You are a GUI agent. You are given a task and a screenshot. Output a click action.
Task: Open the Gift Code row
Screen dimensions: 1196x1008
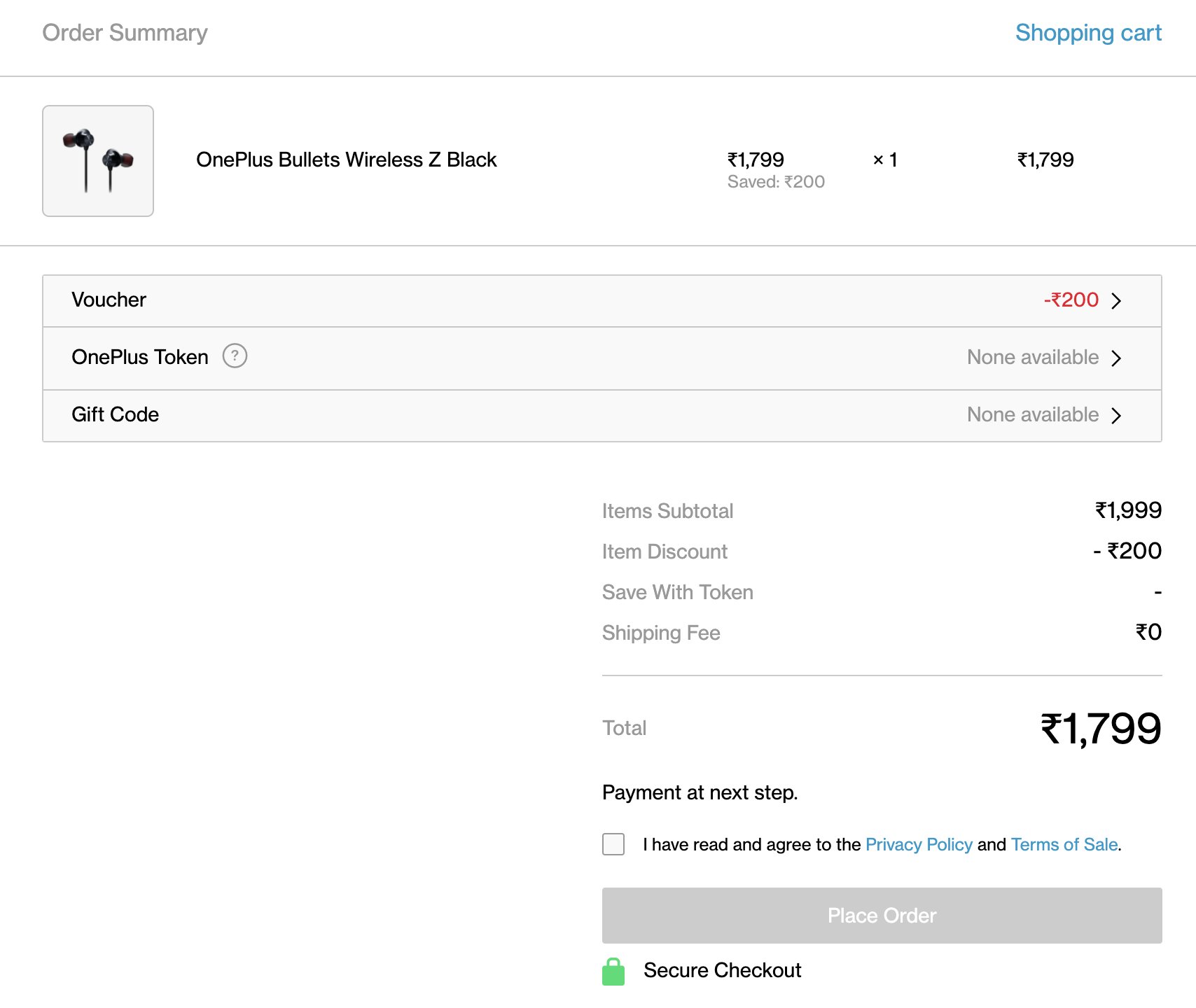point(602,415)
